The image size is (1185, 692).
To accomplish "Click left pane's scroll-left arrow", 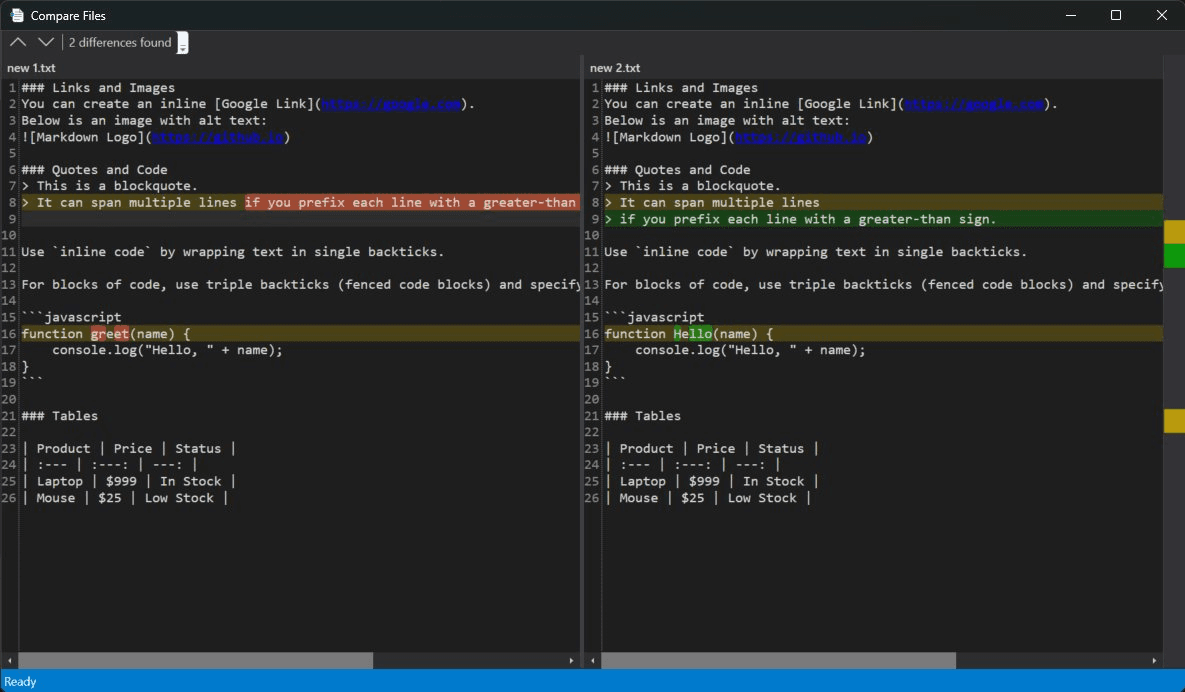I will (9, 660).
